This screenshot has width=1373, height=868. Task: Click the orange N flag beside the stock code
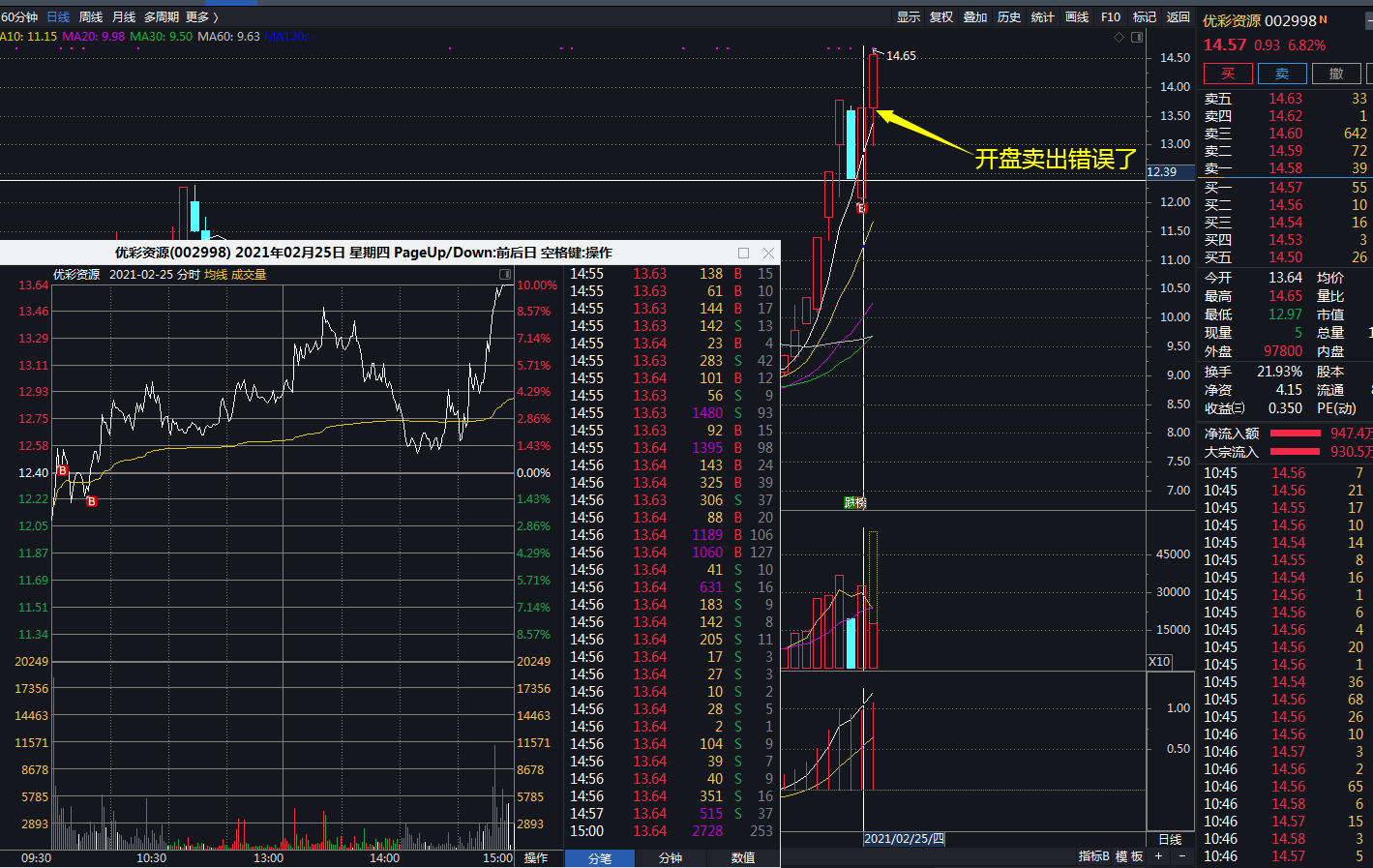click(1324, 19)
